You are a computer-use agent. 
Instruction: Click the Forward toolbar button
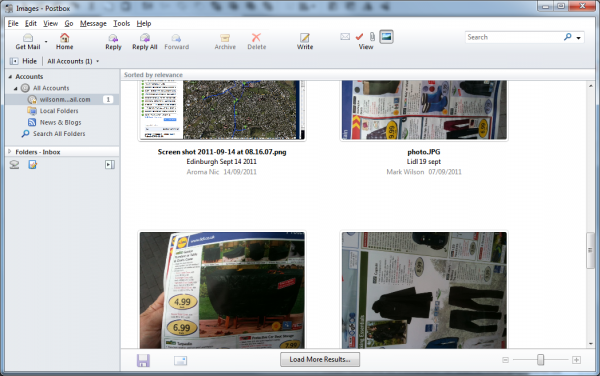coord(176,41)
